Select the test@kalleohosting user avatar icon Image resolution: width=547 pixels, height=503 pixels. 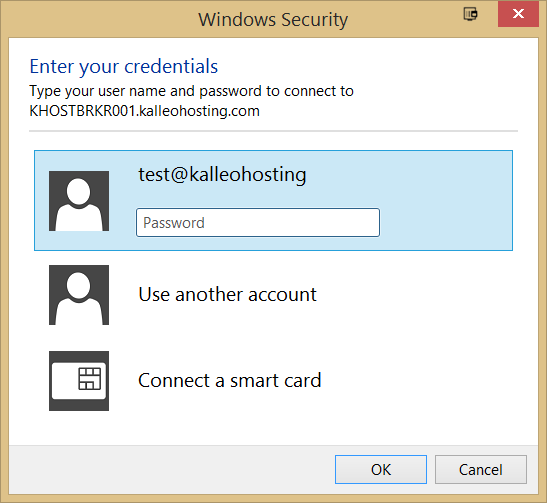79,201
